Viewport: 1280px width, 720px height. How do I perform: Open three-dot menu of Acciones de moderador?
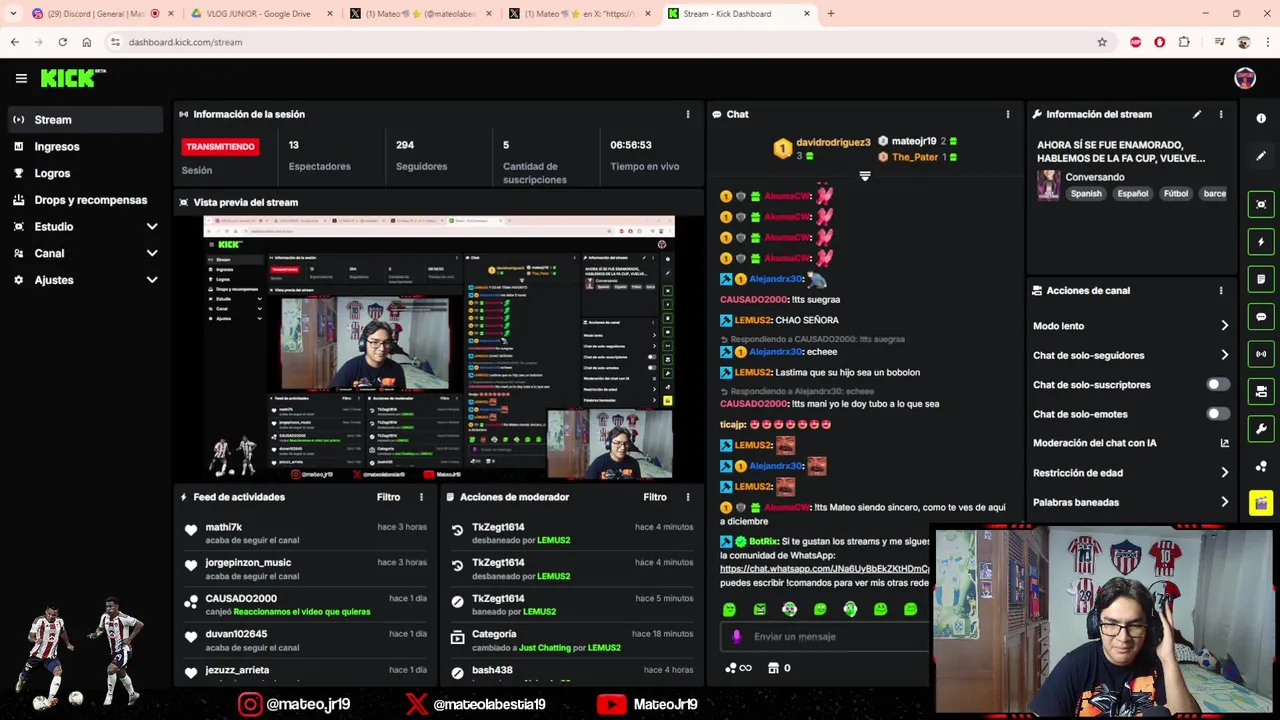pyautogui.click(x=688, y=497)
